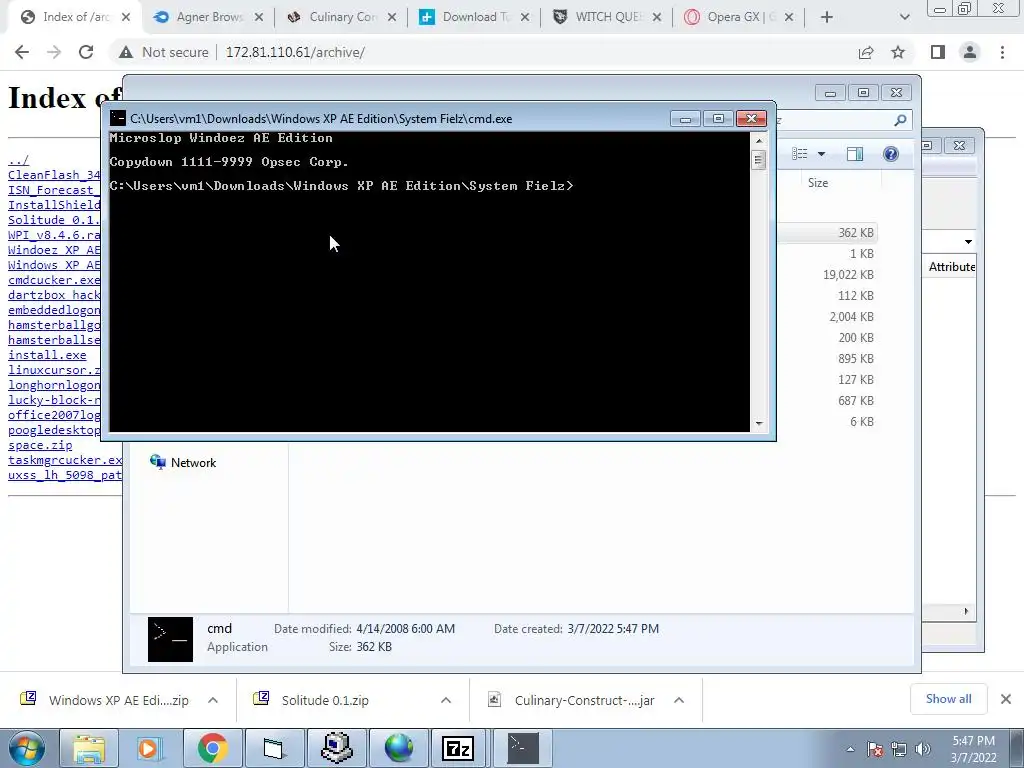The image size is (1024, 768).
Task: Show hidden tray icons arrow
Action: click(x=850, y=749)
